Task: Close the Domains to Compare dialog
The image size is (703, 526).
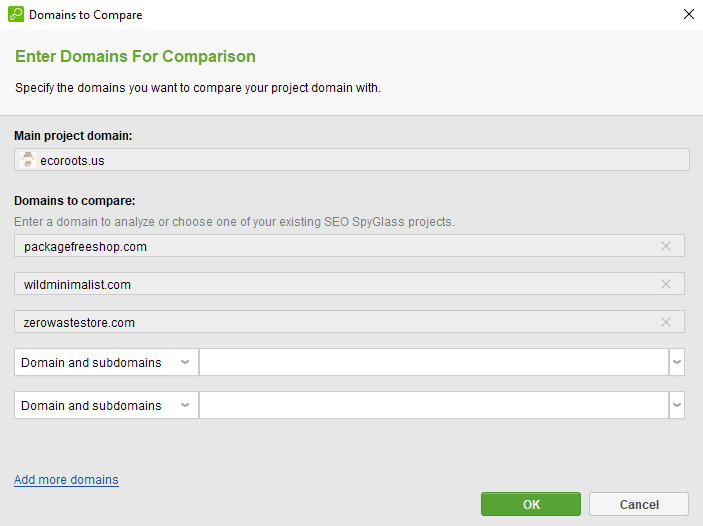Action: [688, 15]
